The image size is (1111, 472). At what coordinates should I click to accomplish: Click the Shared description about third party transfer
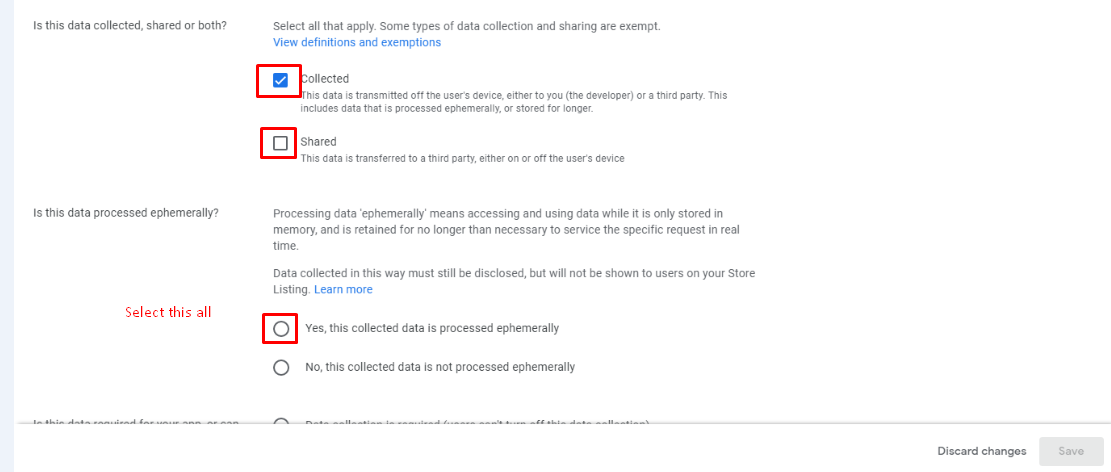(462, 159)
